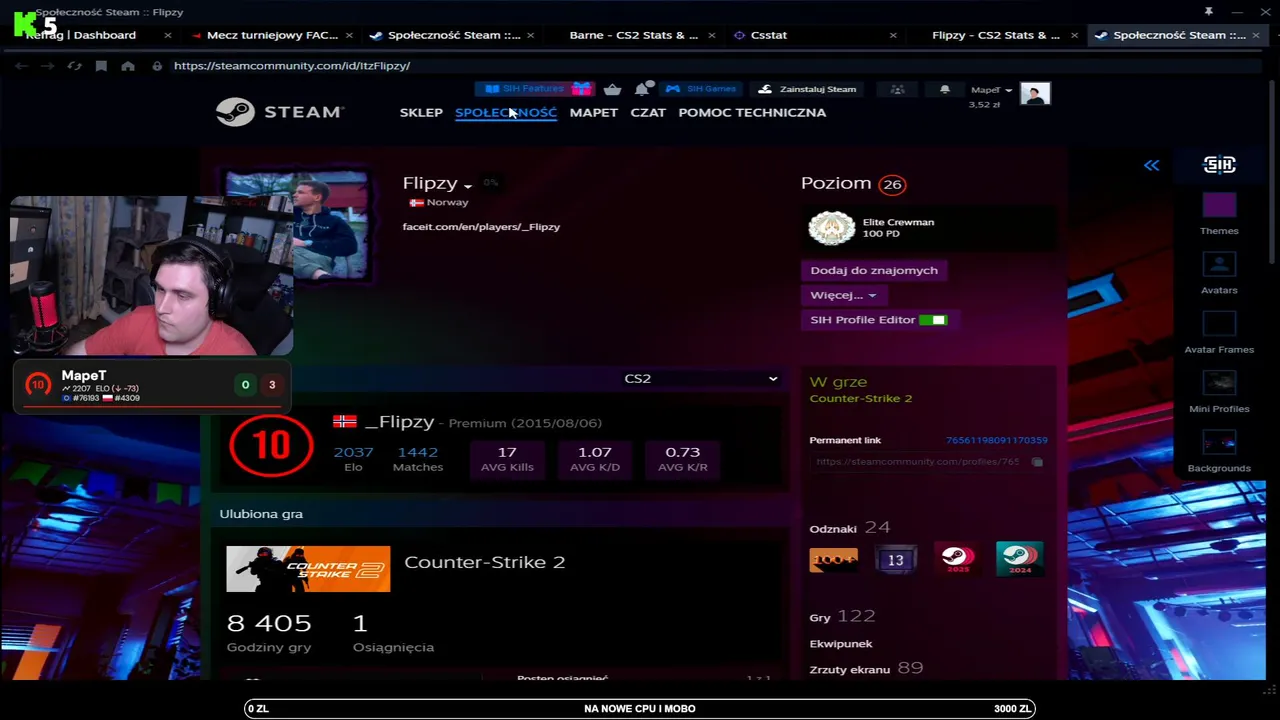Close the Csstat browser tab
This screenshot has width=1280, height=720.
pyautogui.click(x=893, y=35)
